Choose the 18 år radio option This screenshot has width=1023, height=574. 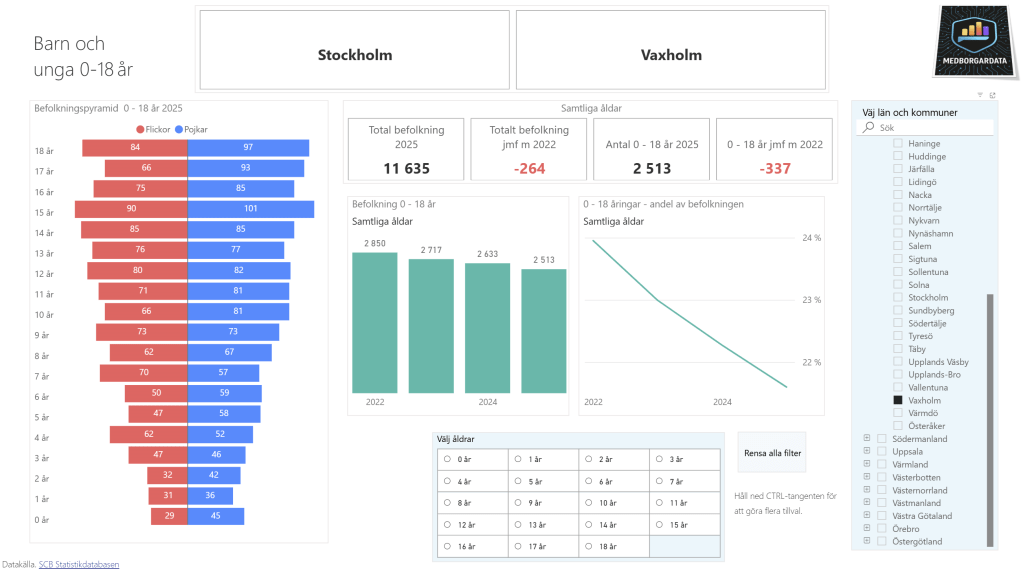(x=589, y=547)
